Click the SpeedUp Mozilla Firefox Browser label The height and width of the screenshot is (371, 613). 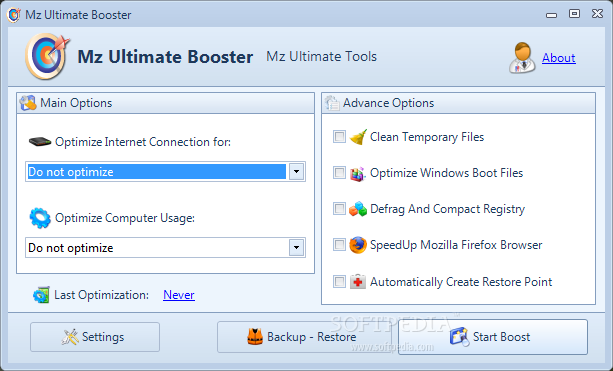pyautogui.click(x=456, y=245)
